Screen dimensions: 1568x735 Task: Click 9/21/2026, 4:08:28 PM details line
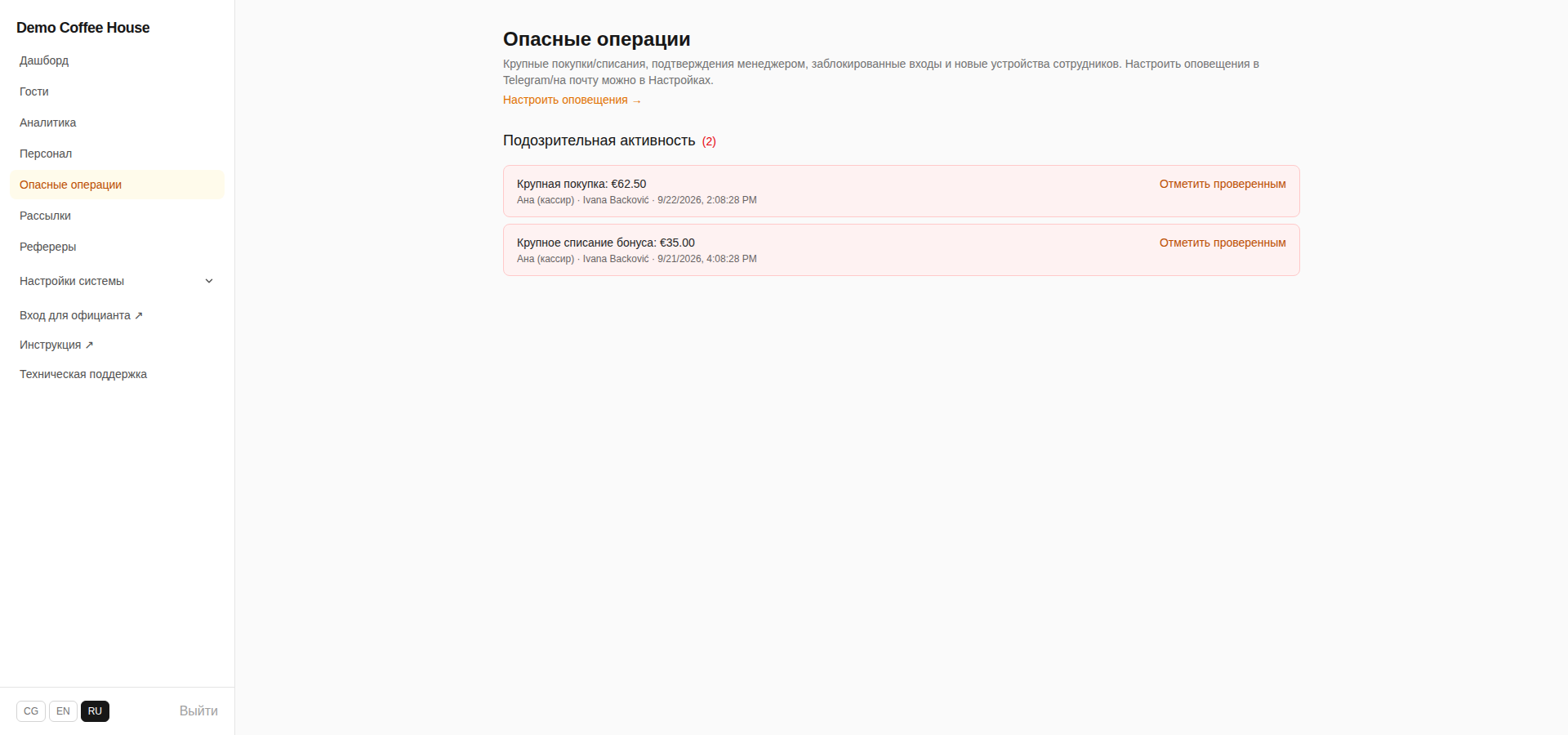pyautogui.click(x=637, y=259)
